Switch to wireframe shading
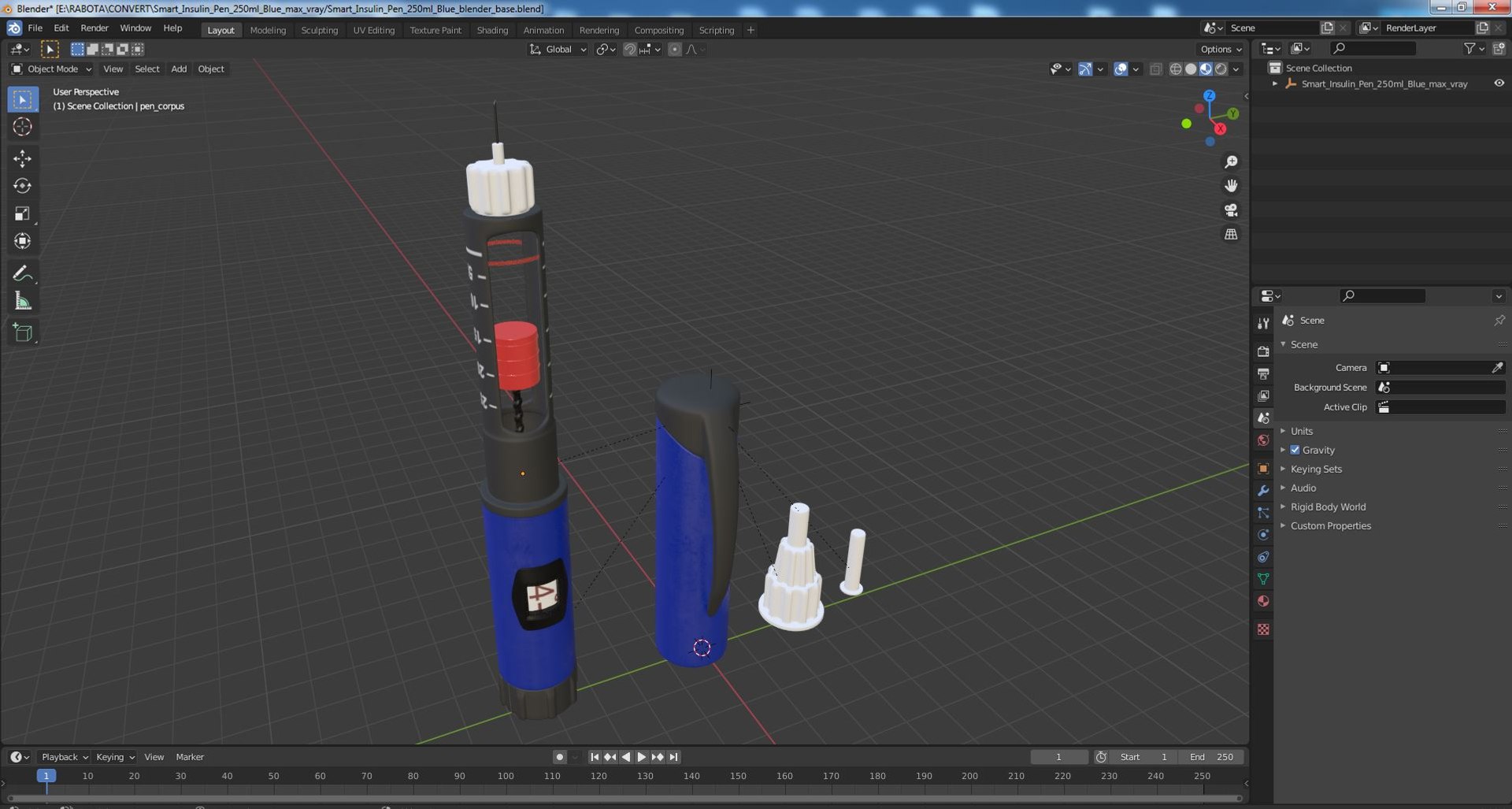The height and width of the screenshot is (809, 1512). tap(1176, 69)
